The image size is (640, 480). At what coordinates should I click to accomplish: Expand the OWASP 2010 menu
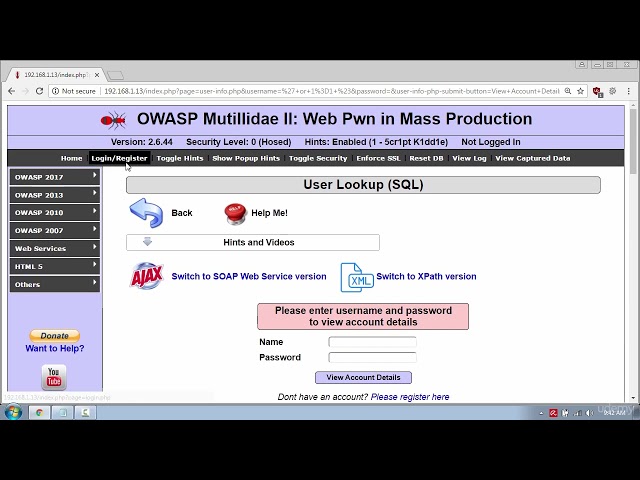(55, 213)
